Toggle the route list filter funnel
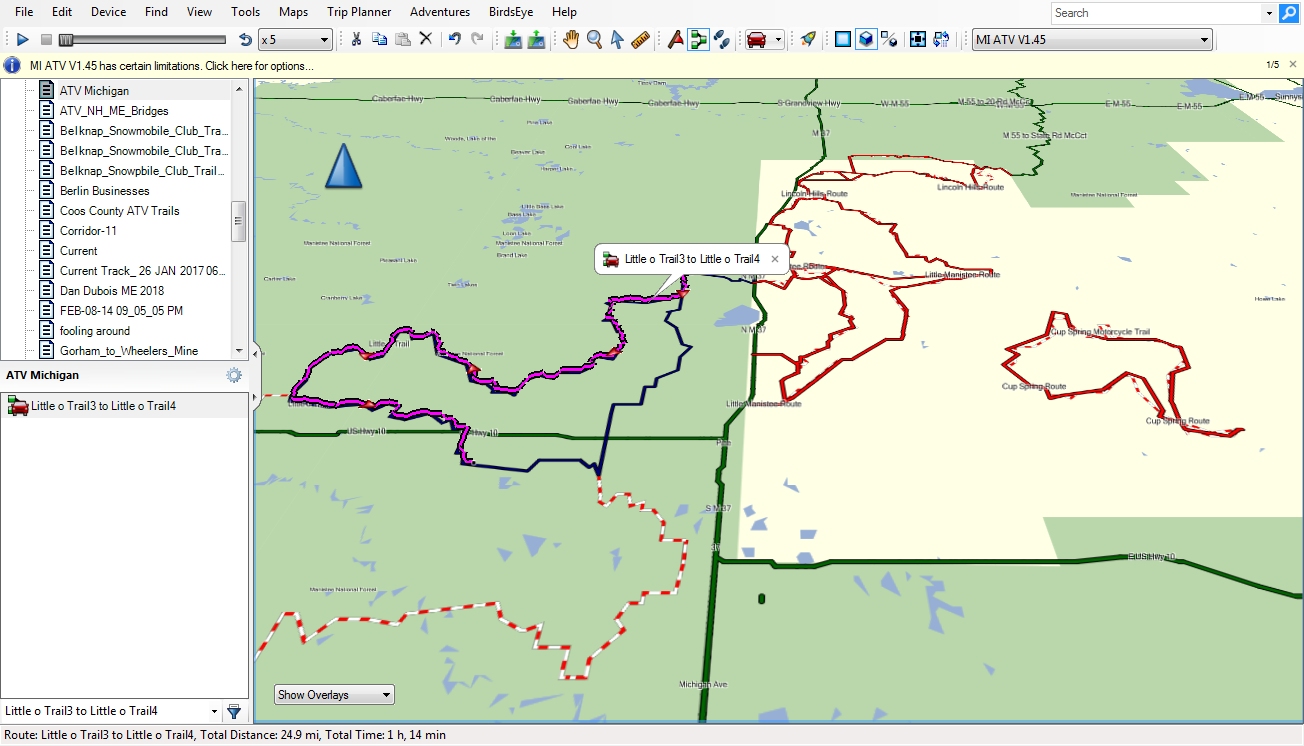This screenshot has height=746, width=1304. 234,711
